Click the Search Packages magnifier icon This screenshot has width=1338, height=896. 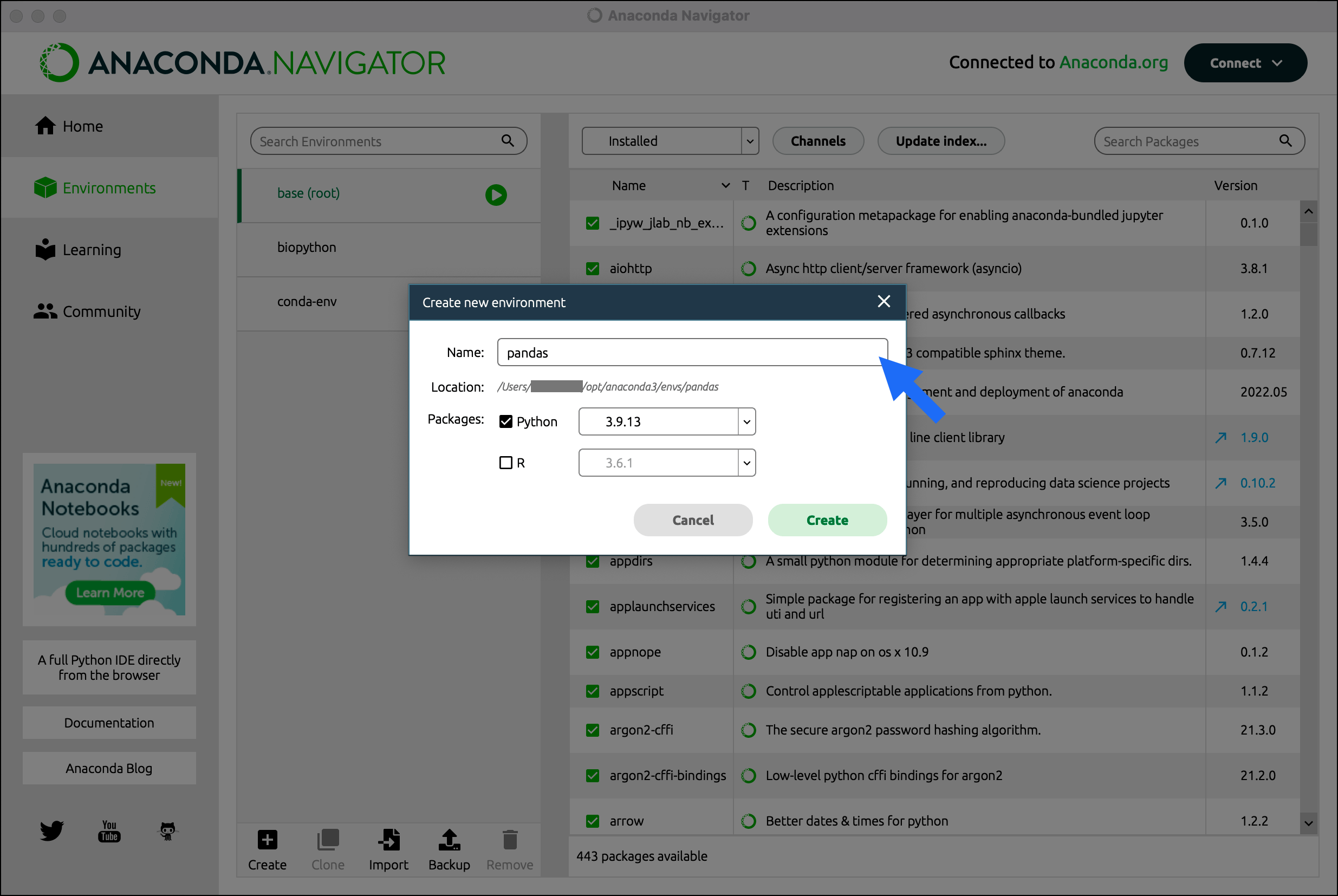1285,140
